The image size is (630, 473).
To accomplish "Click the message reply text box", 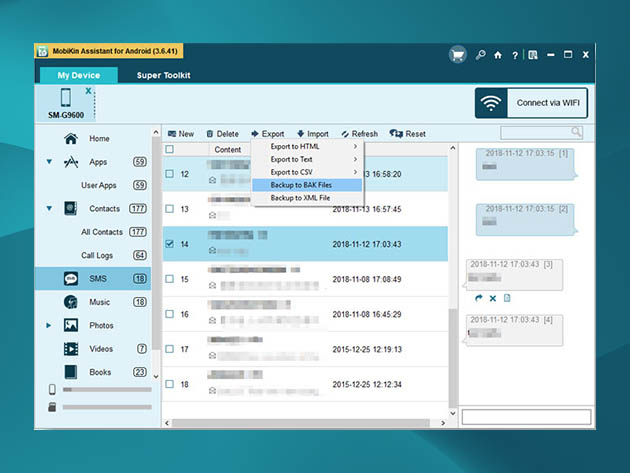I will click(526, 417).
